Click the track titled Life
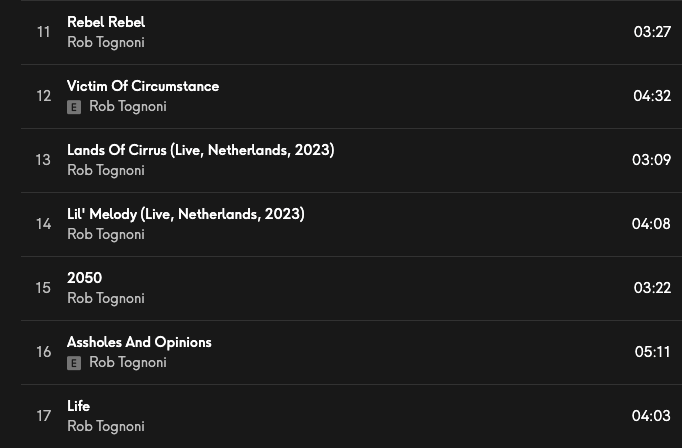This screenshot has height=448, width=682. 78,406
